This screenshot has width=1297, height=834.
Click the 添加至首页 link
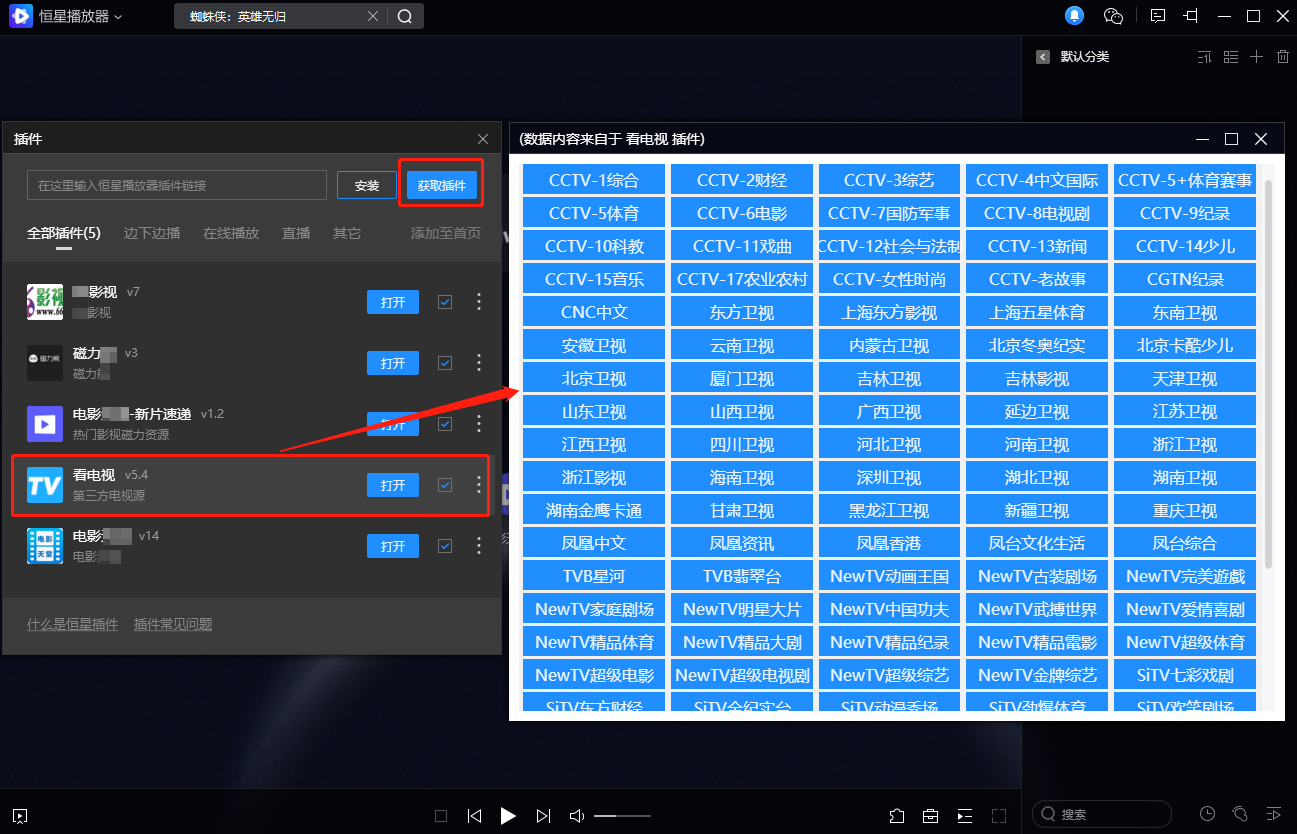pos(446,233)
